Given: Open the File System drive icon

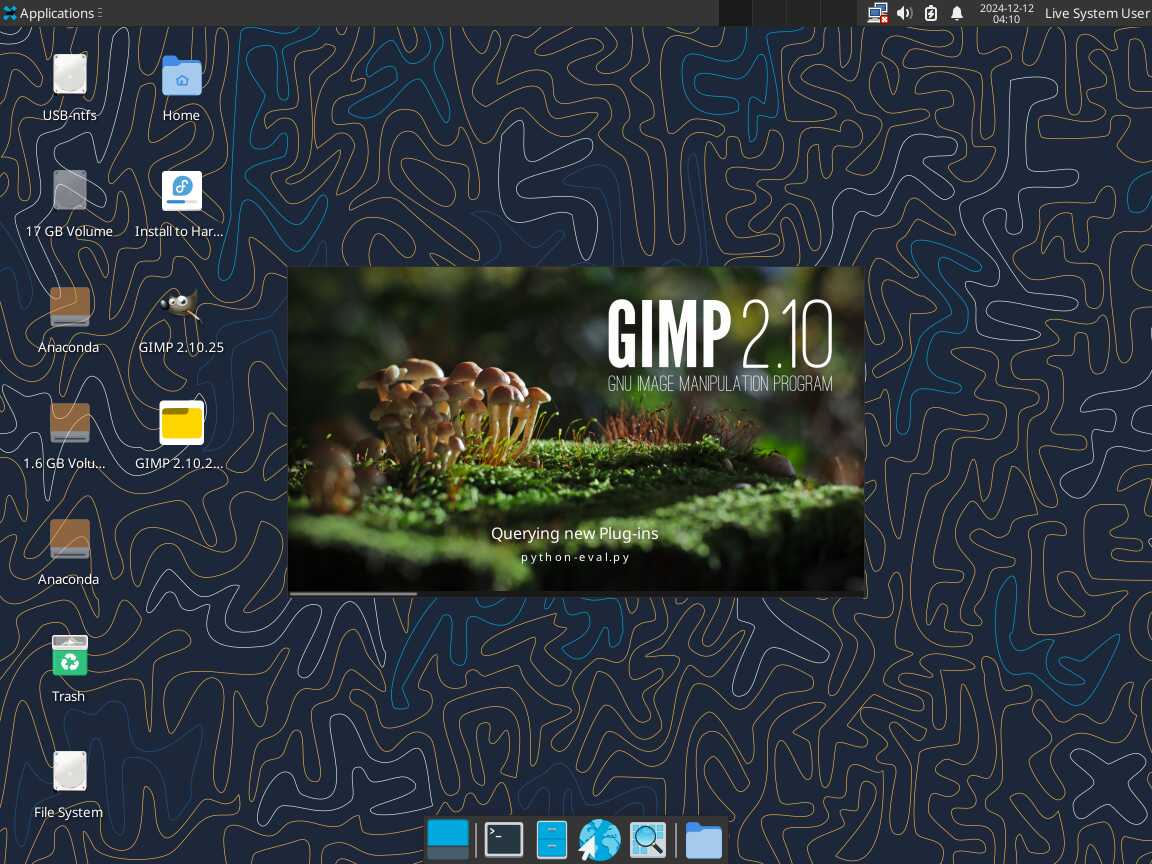Looking at the screenshot, I should (70, 771).
